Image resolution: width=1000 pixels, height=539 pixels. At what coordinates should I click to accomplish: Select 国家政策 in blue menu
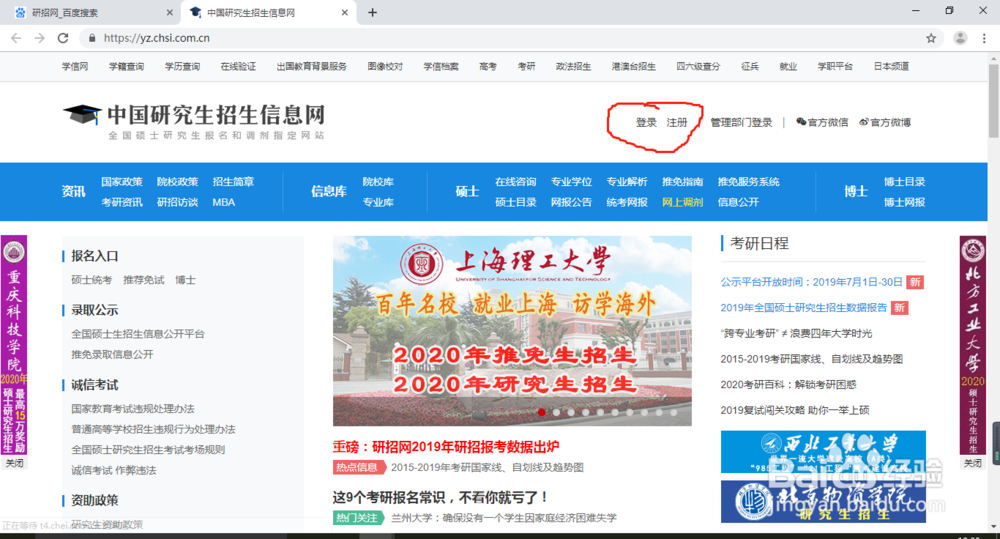[x=122, y=182]
